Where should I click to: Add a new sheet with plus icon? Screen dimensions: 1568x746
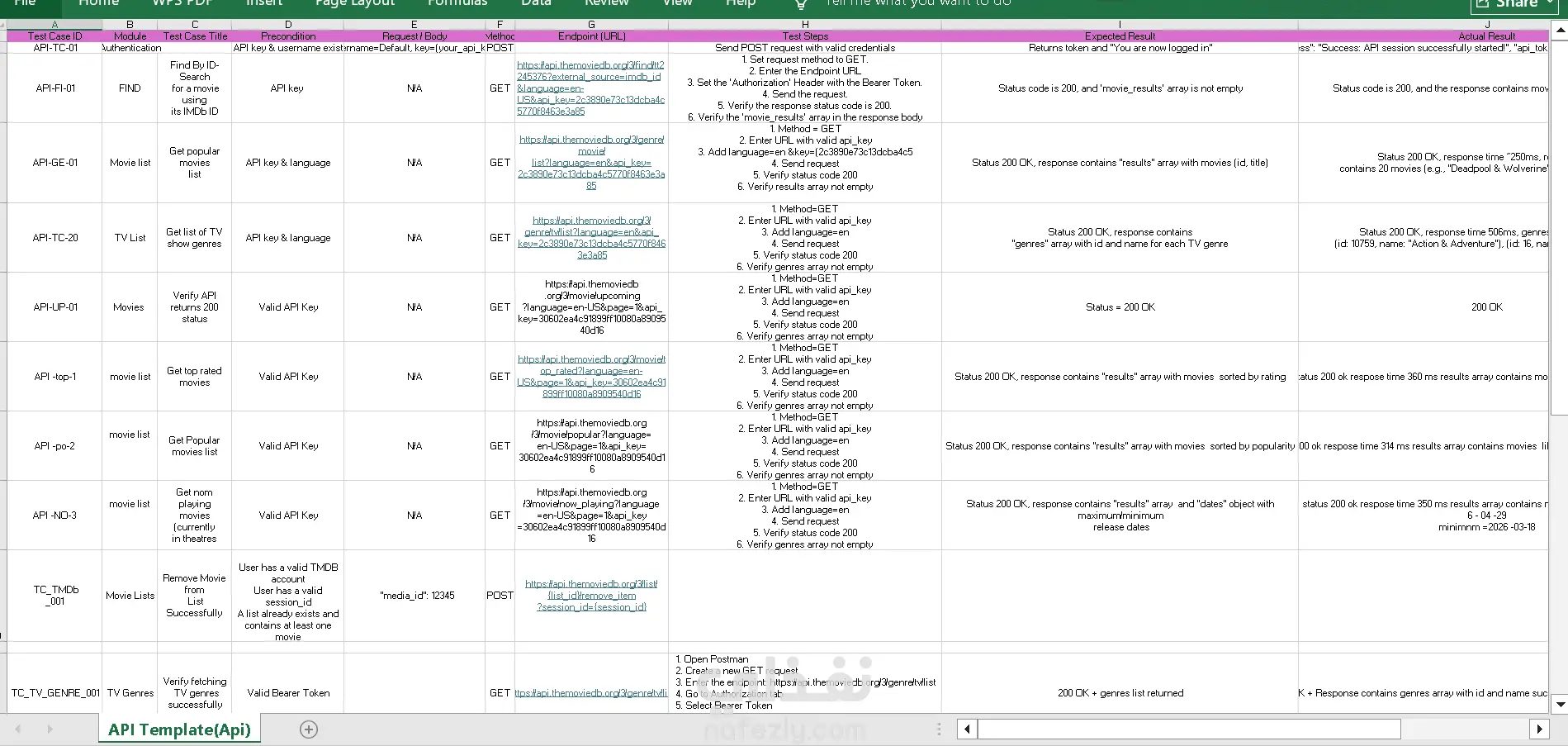coord(309,729)
